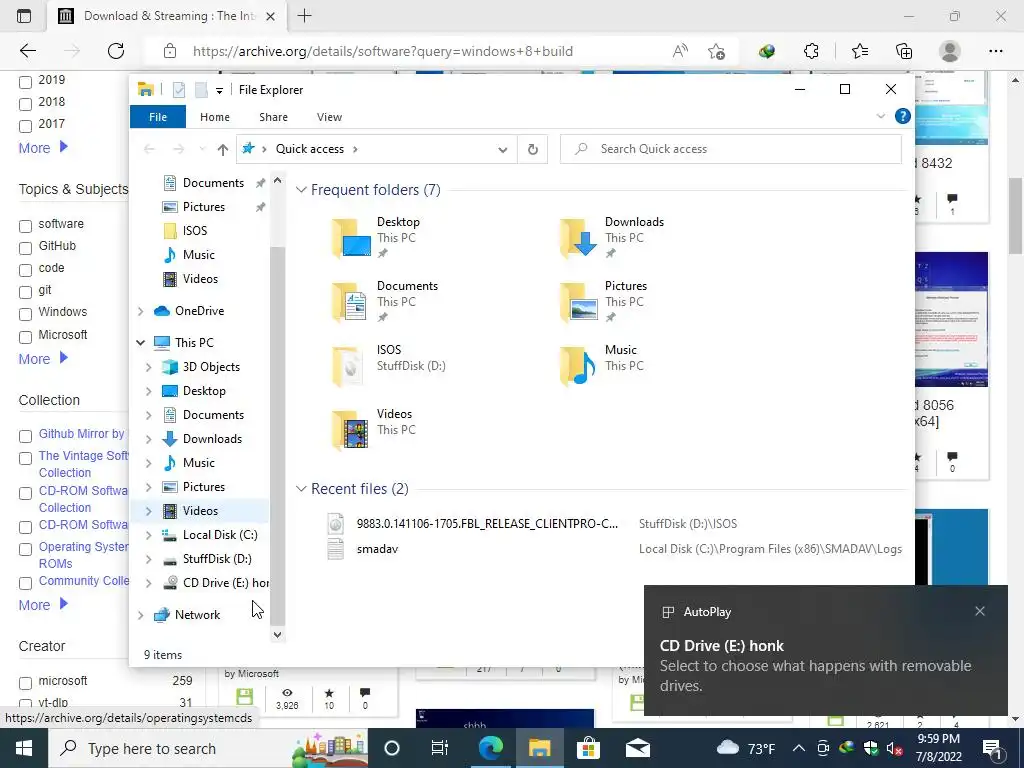Check the GitHub topic filter
Screen dimensions: 1024x768
25,248
